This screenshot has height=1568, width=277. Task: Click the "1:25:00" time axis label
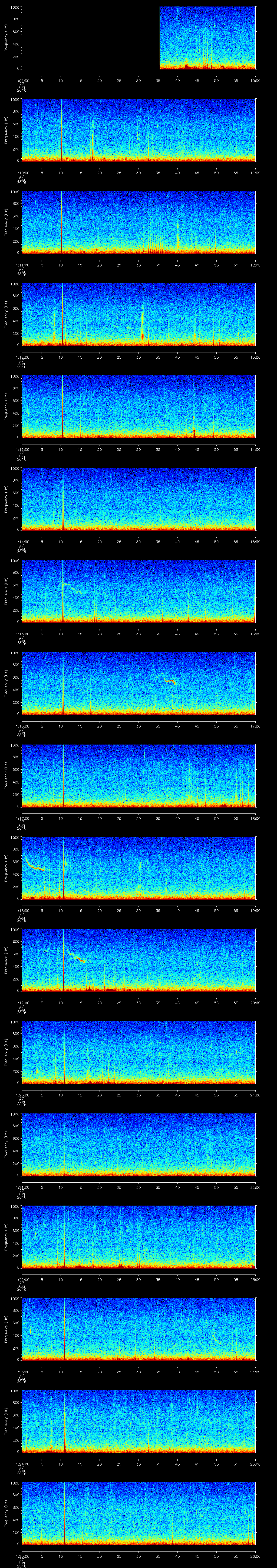22,1556
